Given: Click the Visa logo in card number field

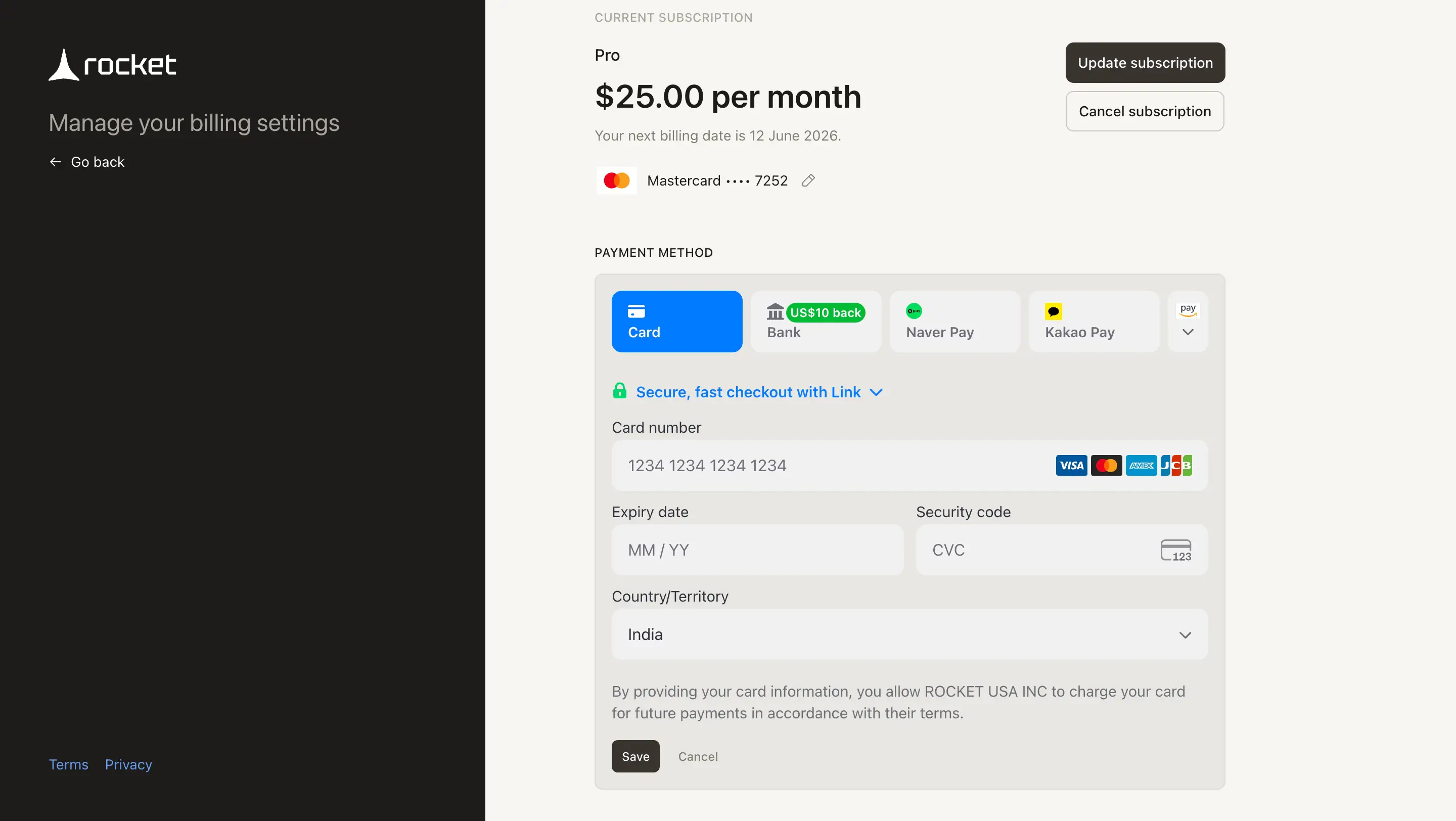Looking at the screenshot, I should click(1071, 466).
